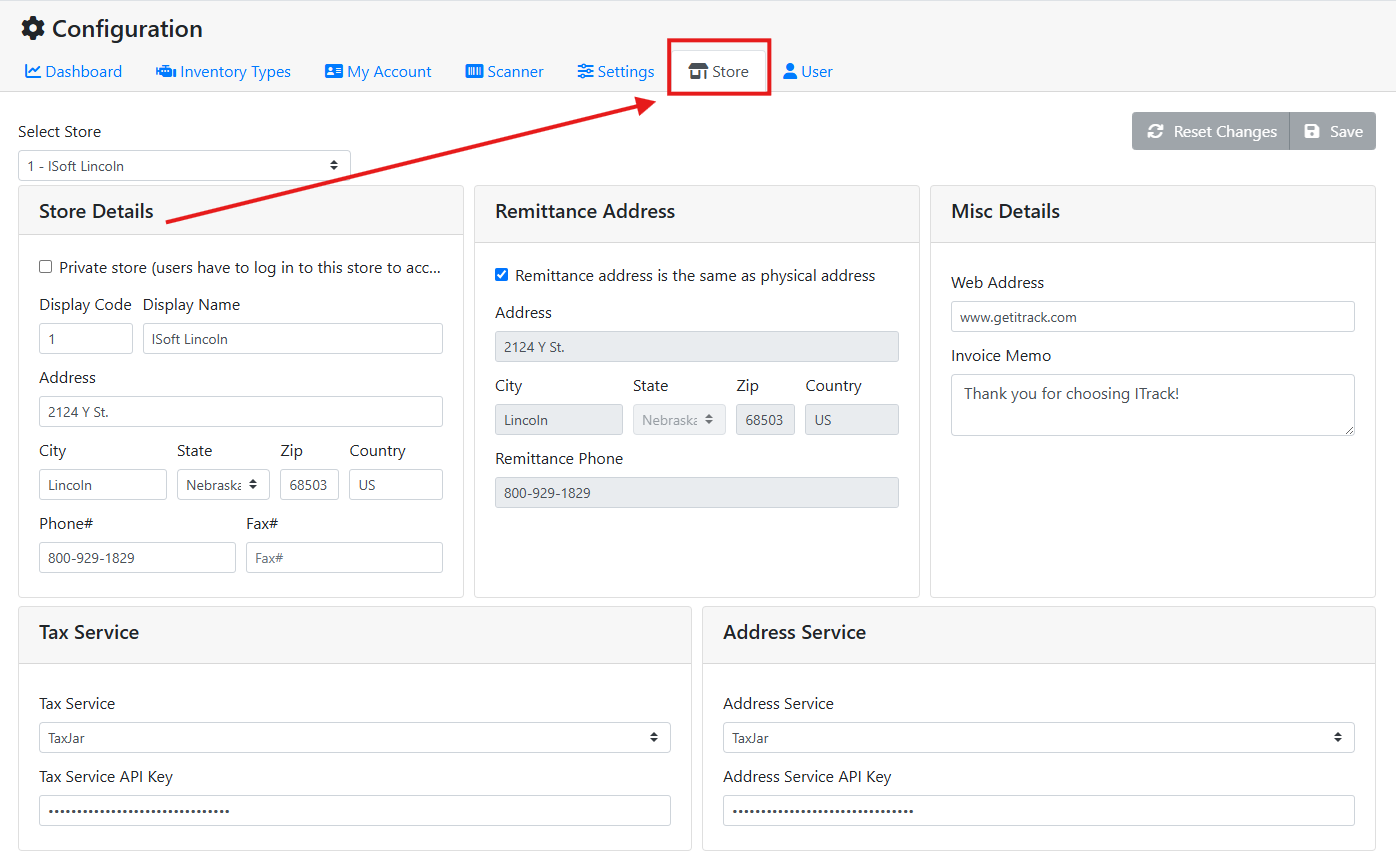Click the Settings sliders icon
Image resolution: width=1396 pixels, height=863 pixels.
tap(585, 72)
